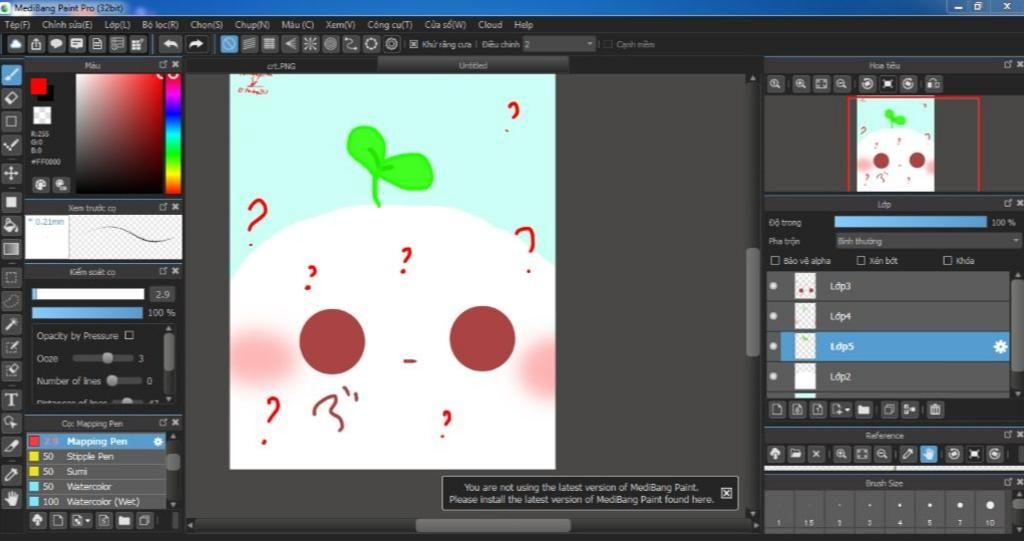This screenshot has height=541, width=1024.
Task: Open the Cloud menu
Action: [490, 25]
